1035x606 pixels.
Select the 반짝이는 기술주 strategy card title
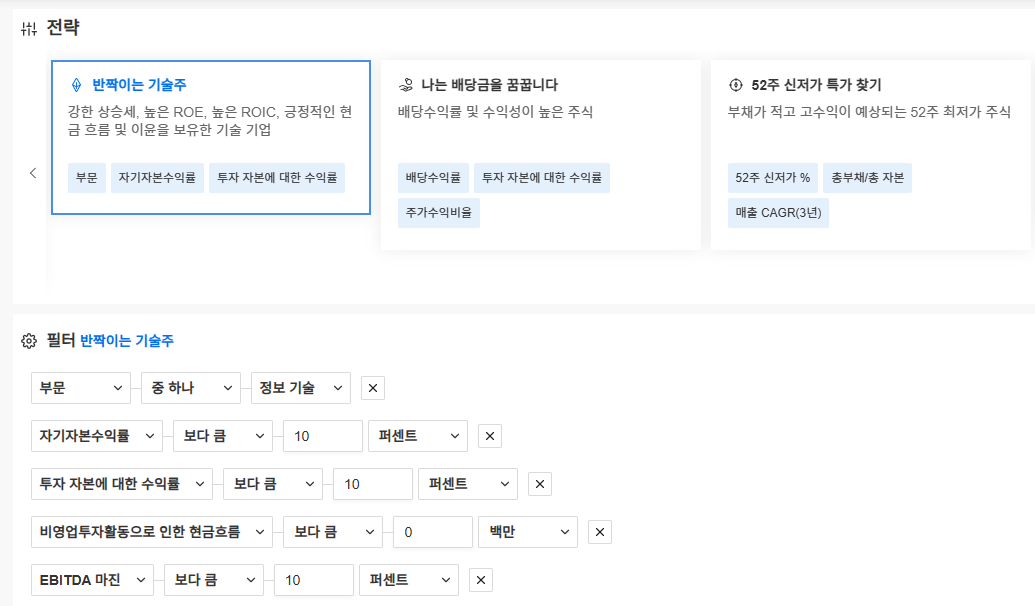point(139,84)
